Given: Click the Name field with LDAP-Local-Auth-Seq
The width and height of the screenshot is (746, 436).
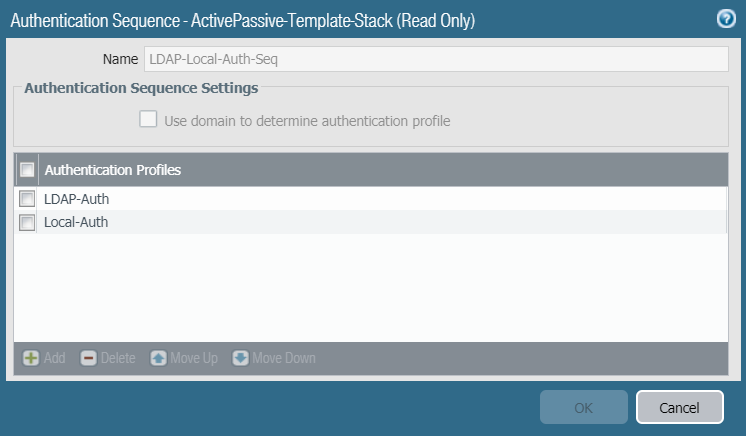Looking at the screenshot, I should coord(436,59).
